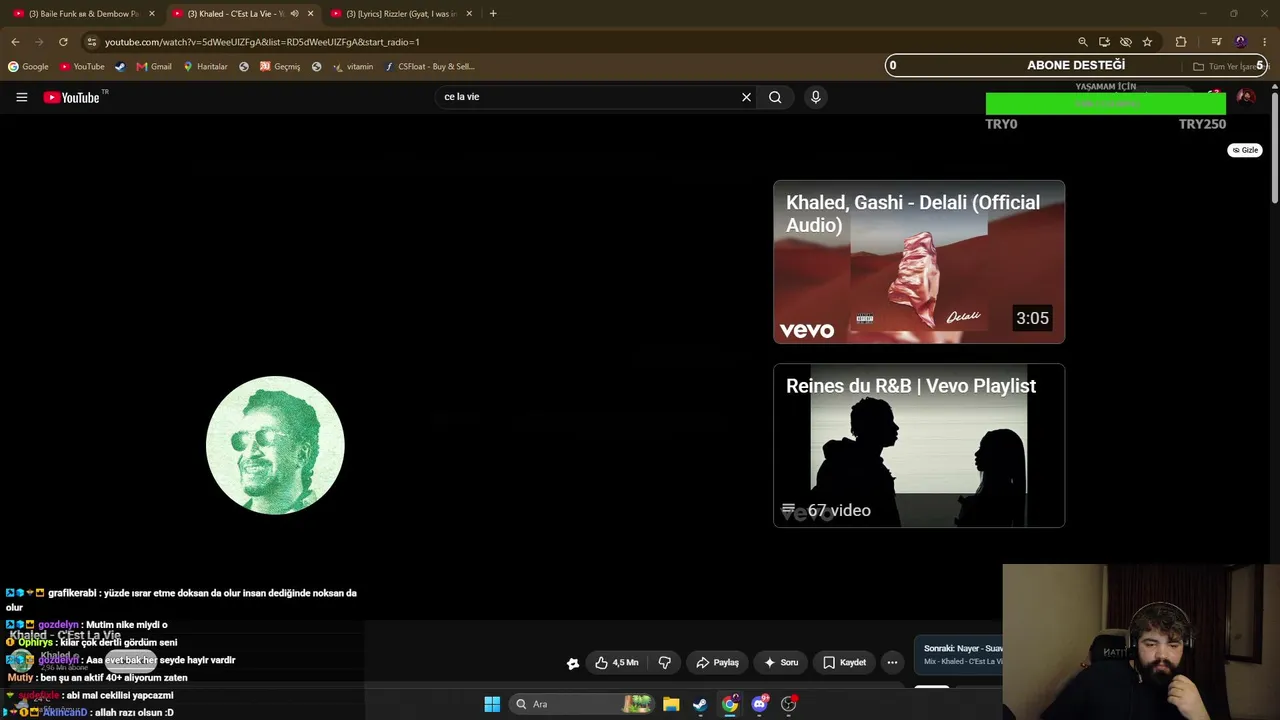Open Chrome from the taskbar
Screen dimensions: 1280x720
tap(730, 704)
